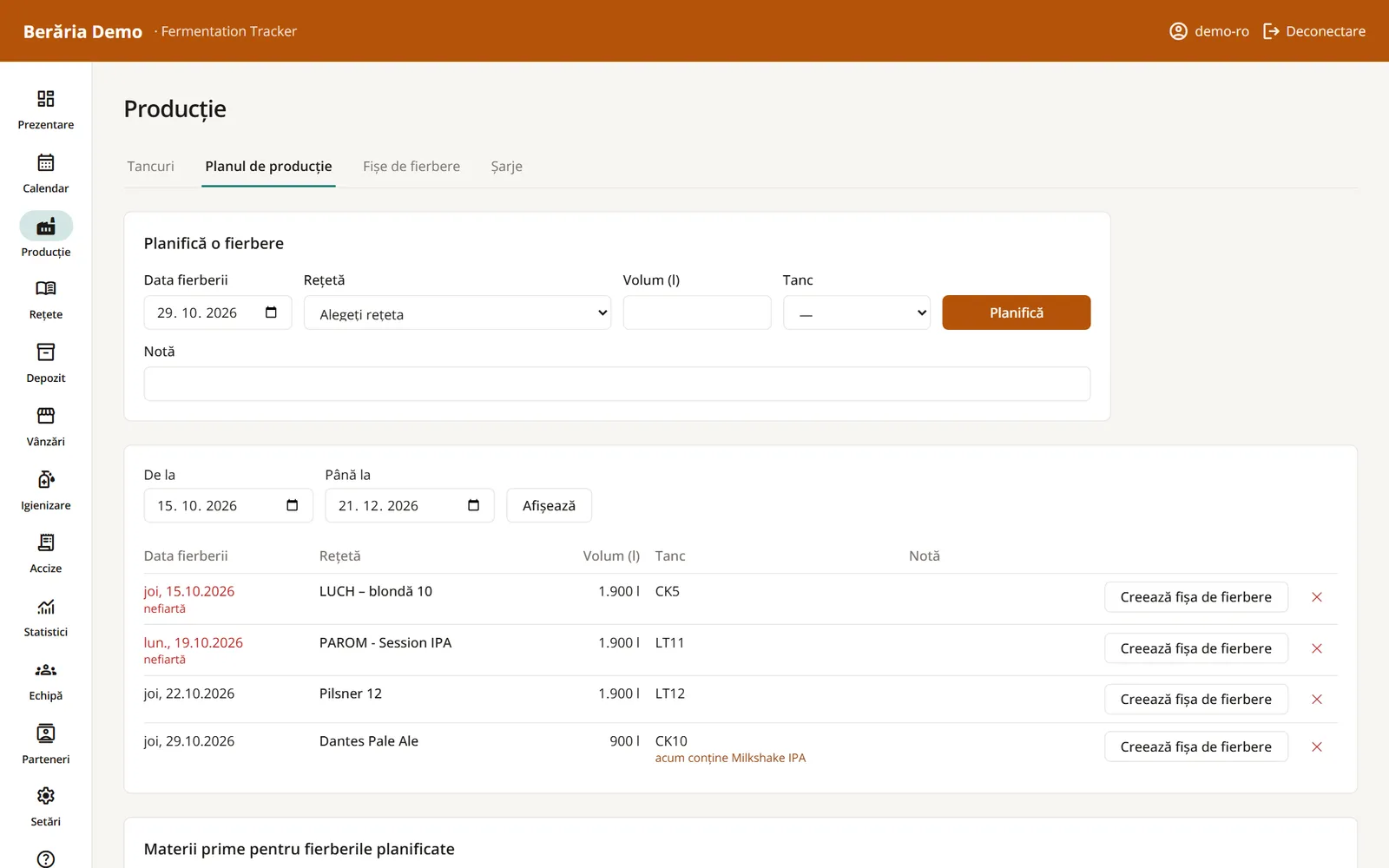Viewport: 1389px width, 868px height.
Task: Open the Statistici chart icon
Action: tap(46, 606)
